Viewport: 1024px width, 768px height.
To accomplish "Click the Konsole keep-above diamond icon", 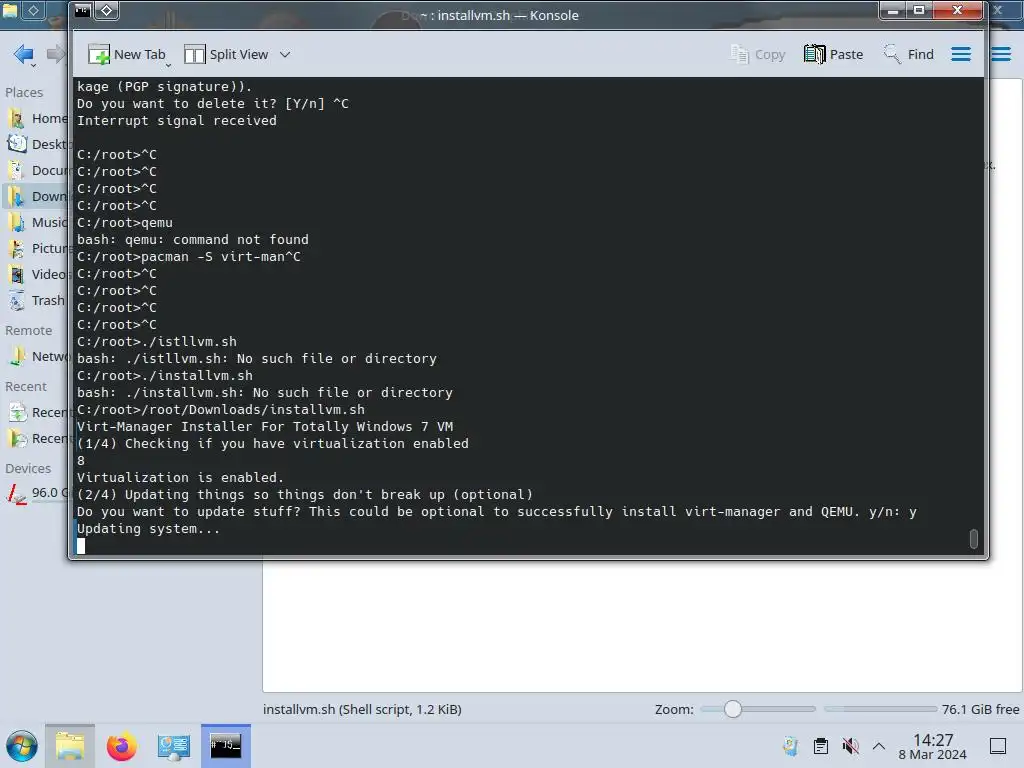I will pos(106,10).
